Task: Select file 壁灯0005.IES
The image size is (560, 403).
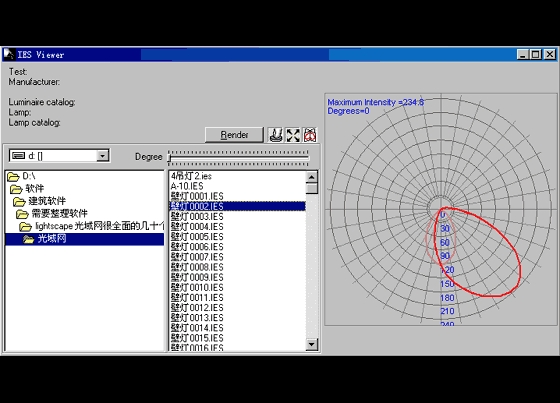Action: [197, 237]
